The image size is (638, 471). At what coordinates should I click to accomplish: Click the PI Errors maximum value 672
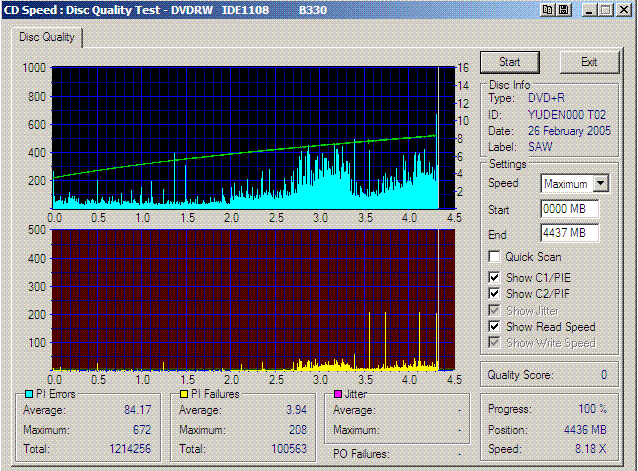point(142,430)
